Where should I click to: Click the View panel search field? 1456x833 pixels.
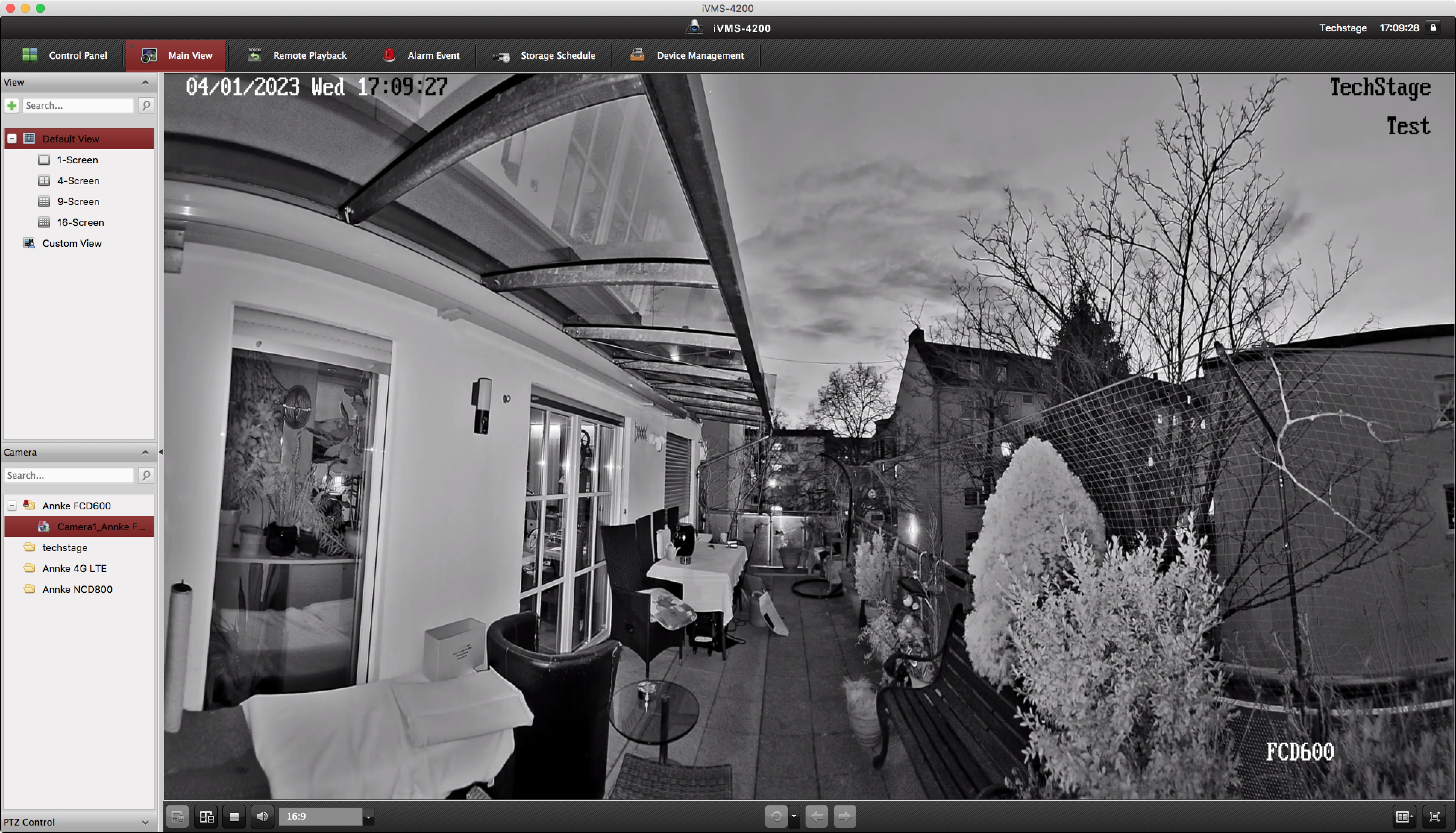coord(78,105)
